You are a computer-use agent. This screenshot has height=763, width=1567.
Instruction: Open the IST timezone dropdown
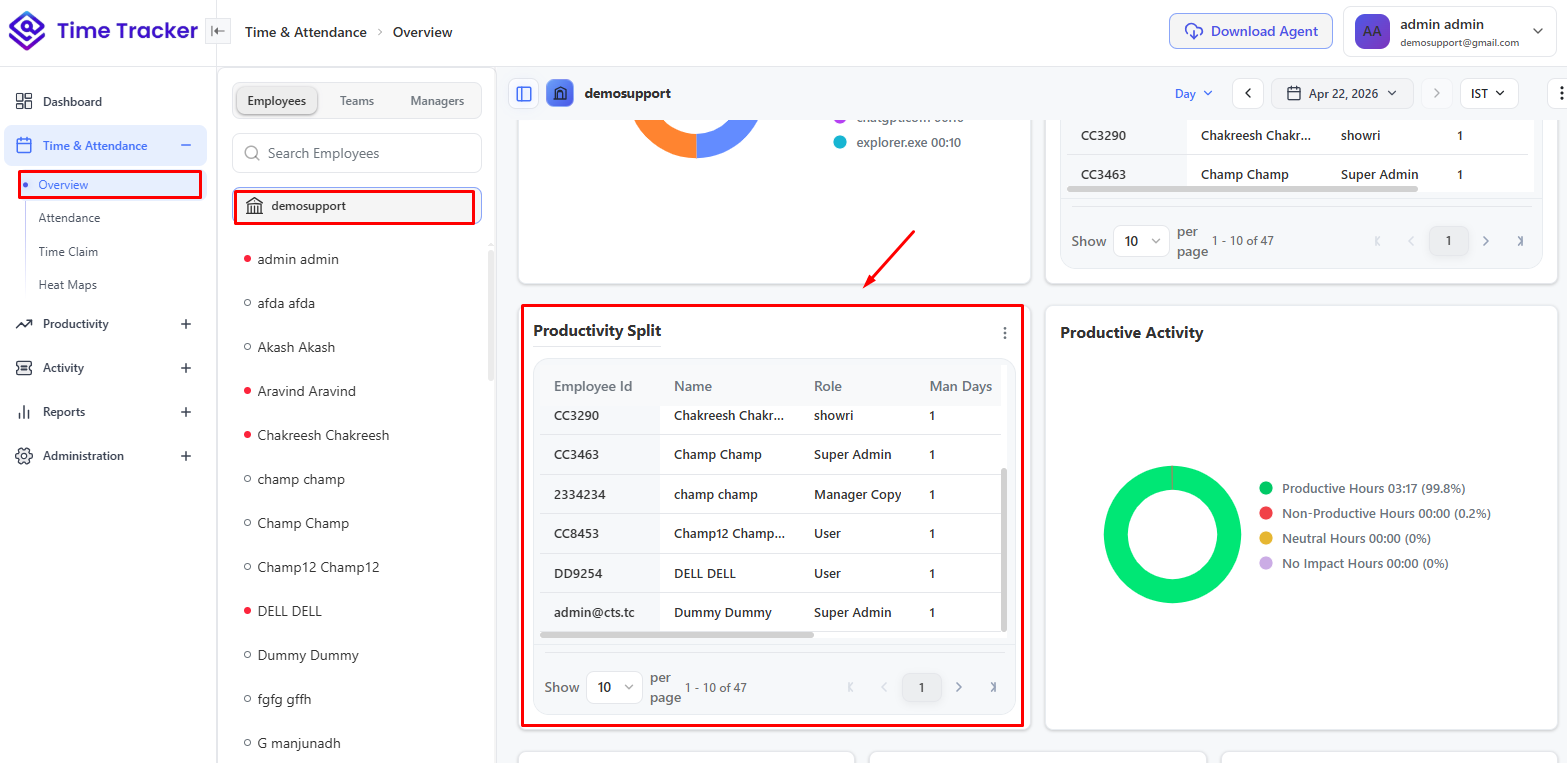pos(1489,93)
